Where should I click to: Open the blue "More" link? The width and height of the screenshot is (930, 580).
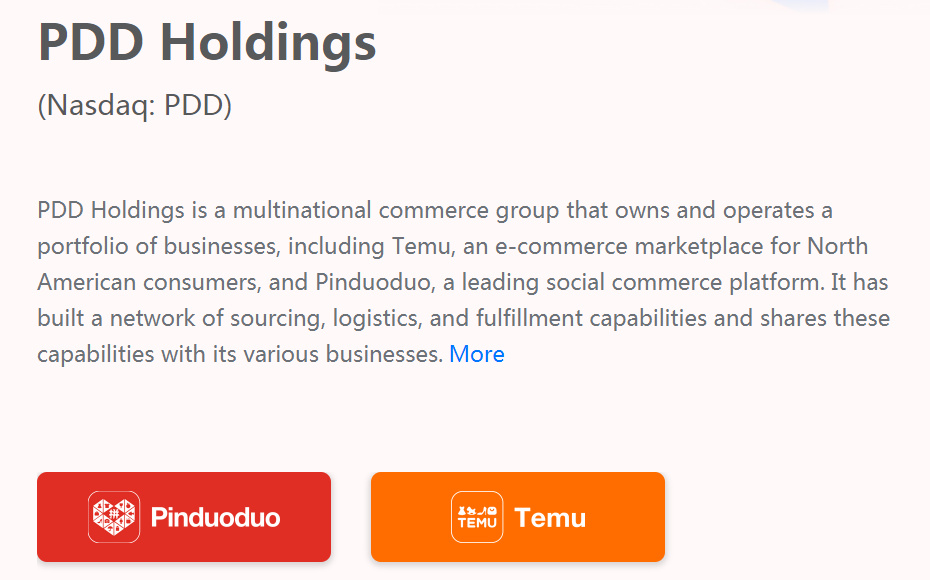coord(477,354)
